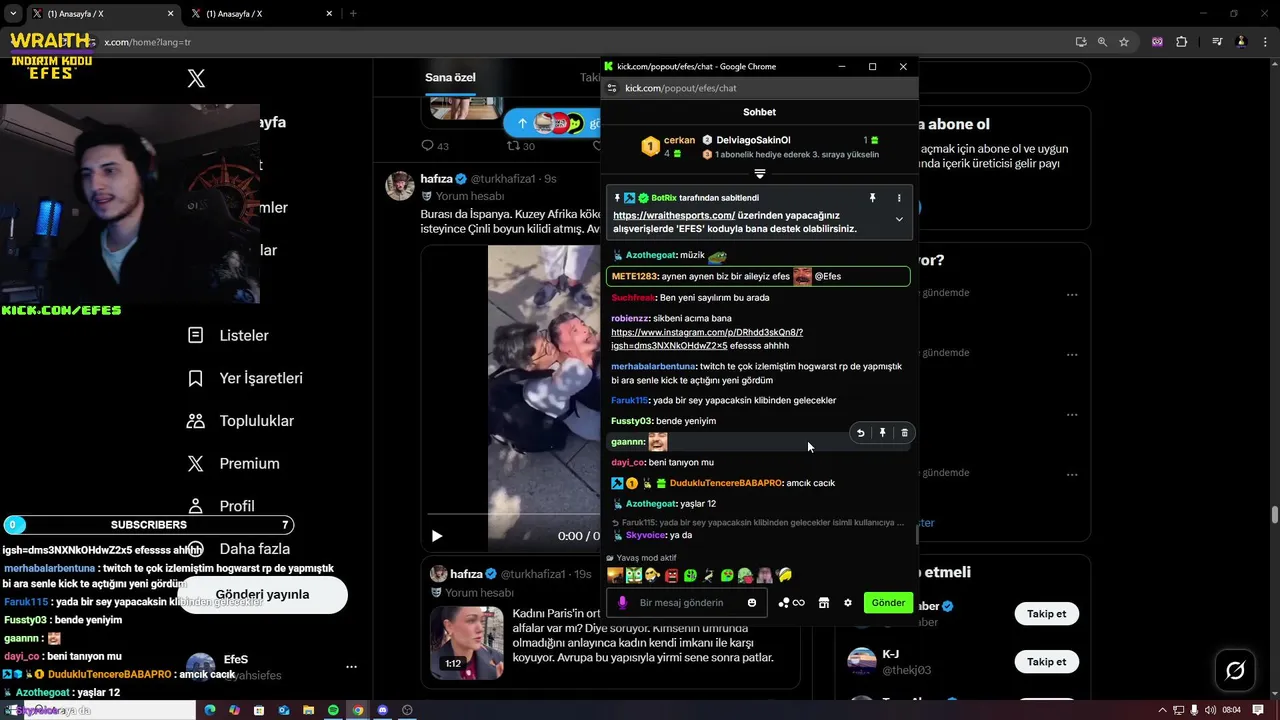The width and height of the screenshot is (1280, 720).
Task: Open Discord from the taskbar
Action: tap(382, 710)
